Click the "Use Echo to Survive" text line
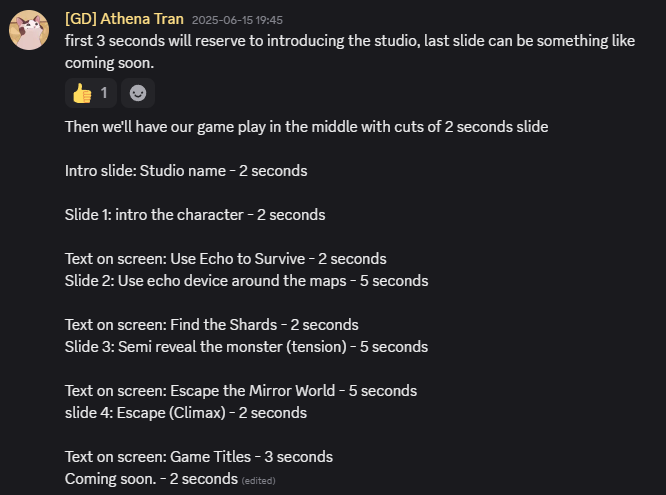 (225, 258)
